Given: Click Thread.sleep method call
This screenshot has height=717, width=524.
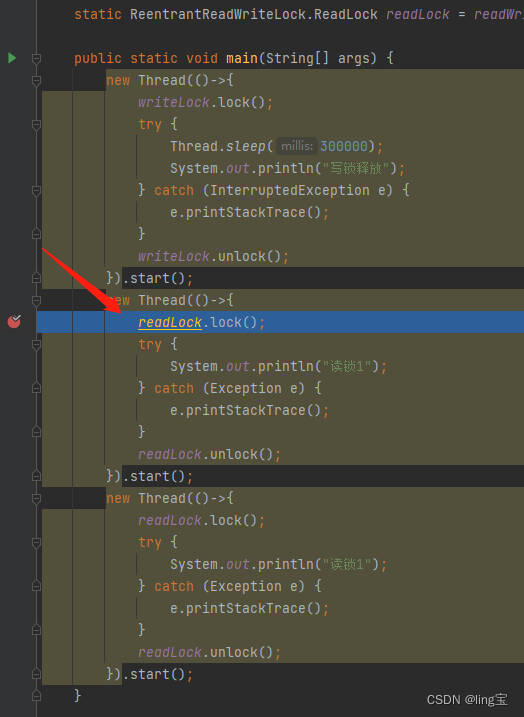Looking at the screenshot, I should (x=218, y=146).
